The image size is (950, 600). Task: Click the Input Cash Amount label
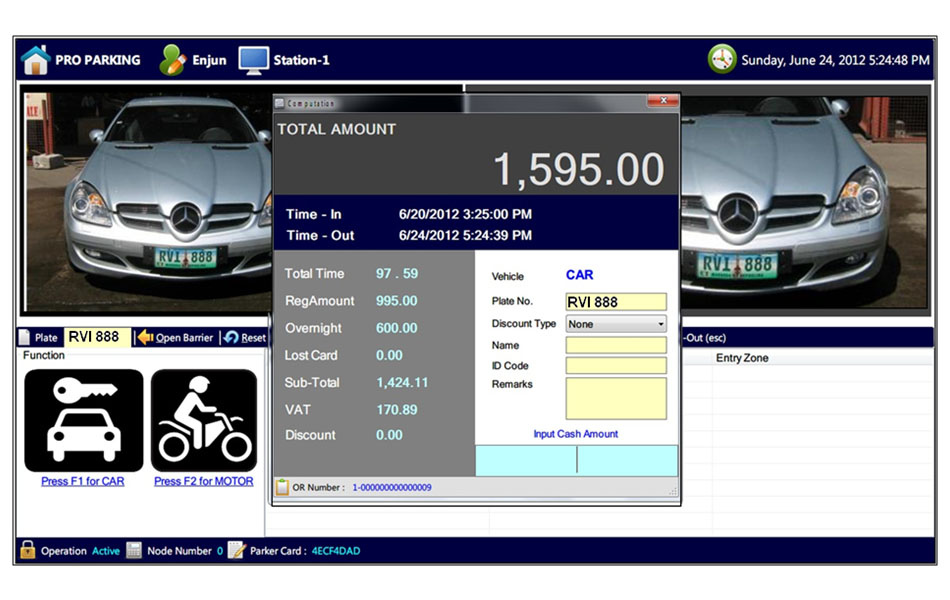point(576,434)
